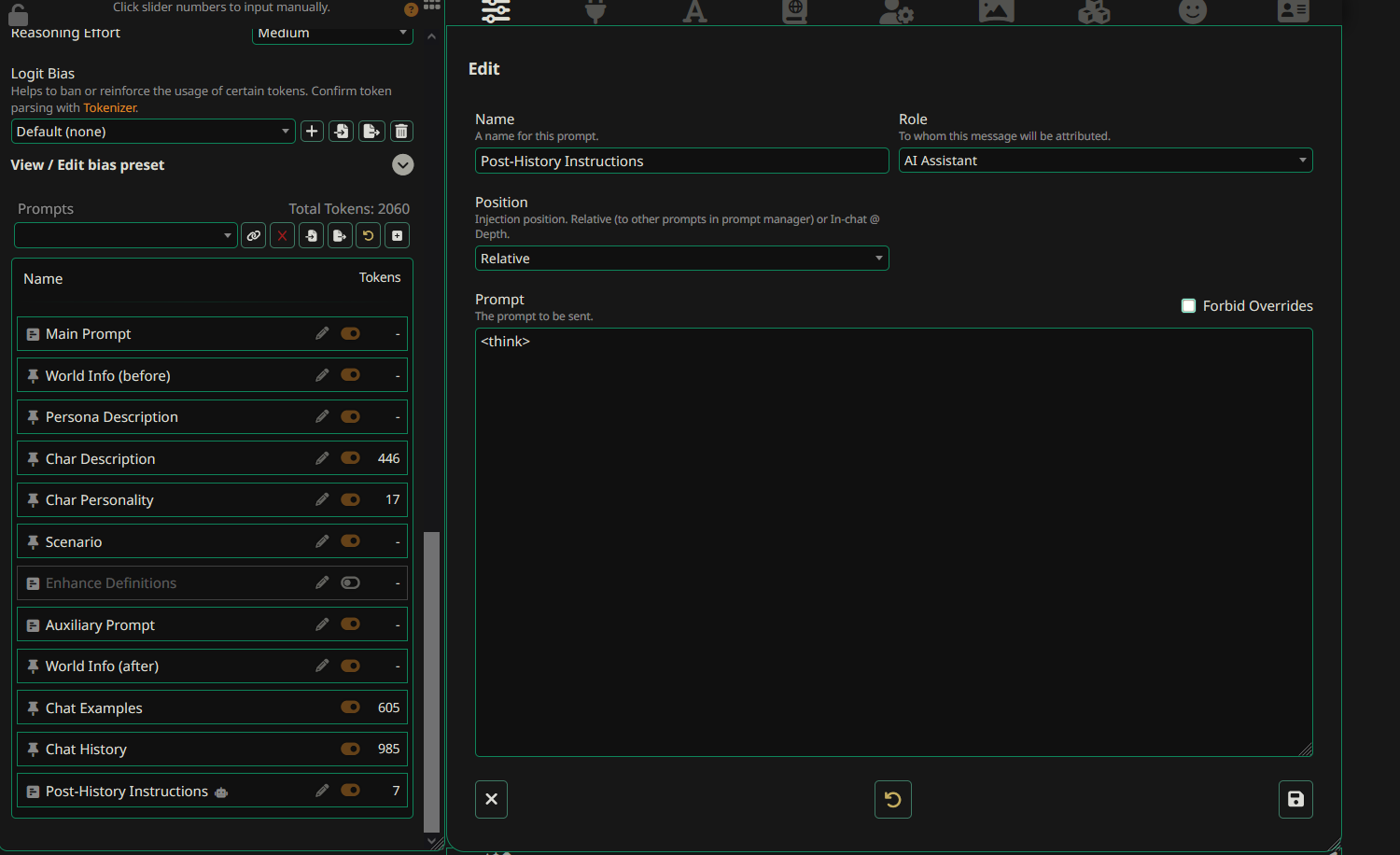Image resolution: width=1400 pixels, height=855 pixels.
Task: Click the left panel vertical scrollbar thumb
Action: pyautogui.click(x=431, y=681)
